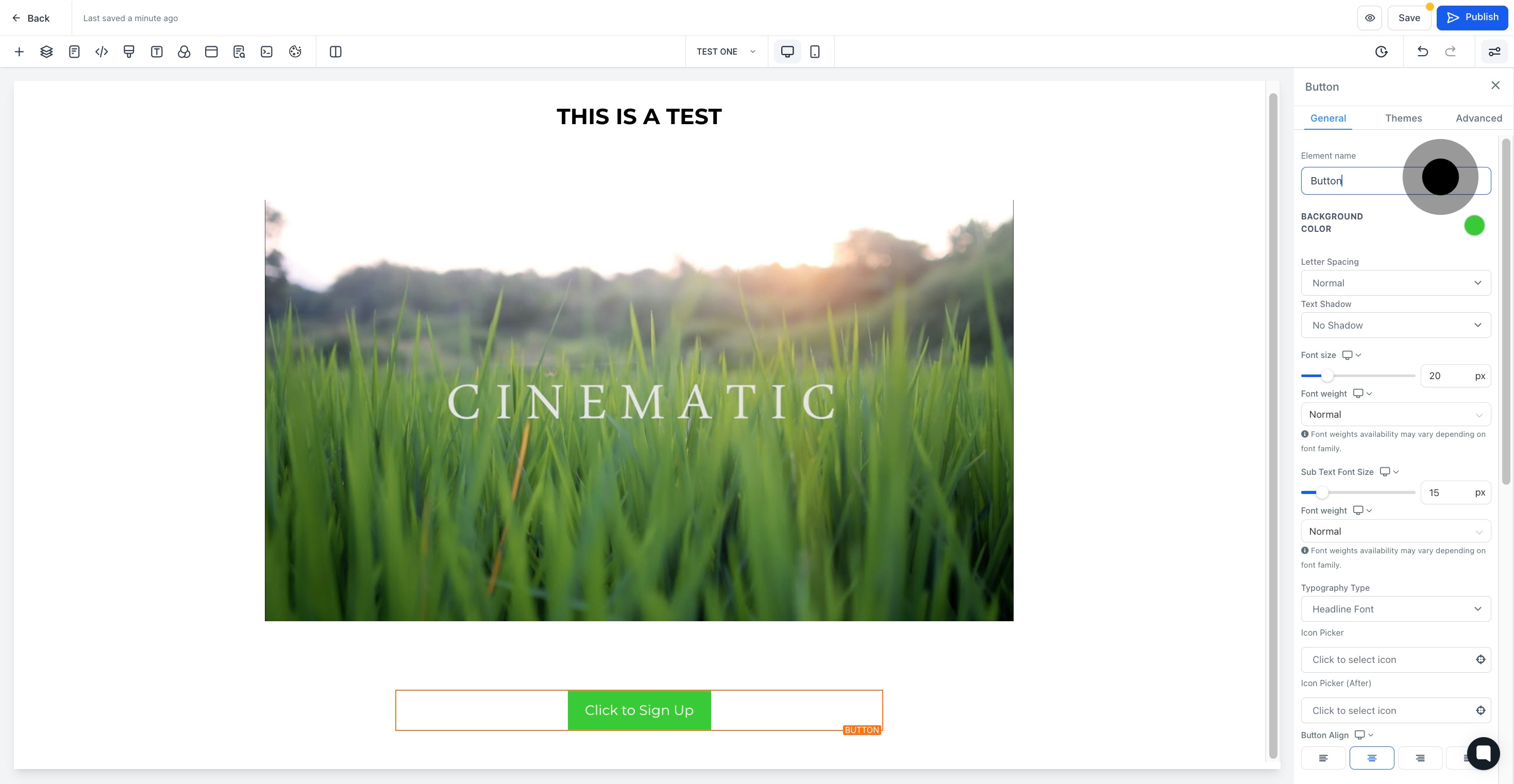1514x784 pixels.
Task: Switch to the Themes tab
Action: pos(1403,118)
